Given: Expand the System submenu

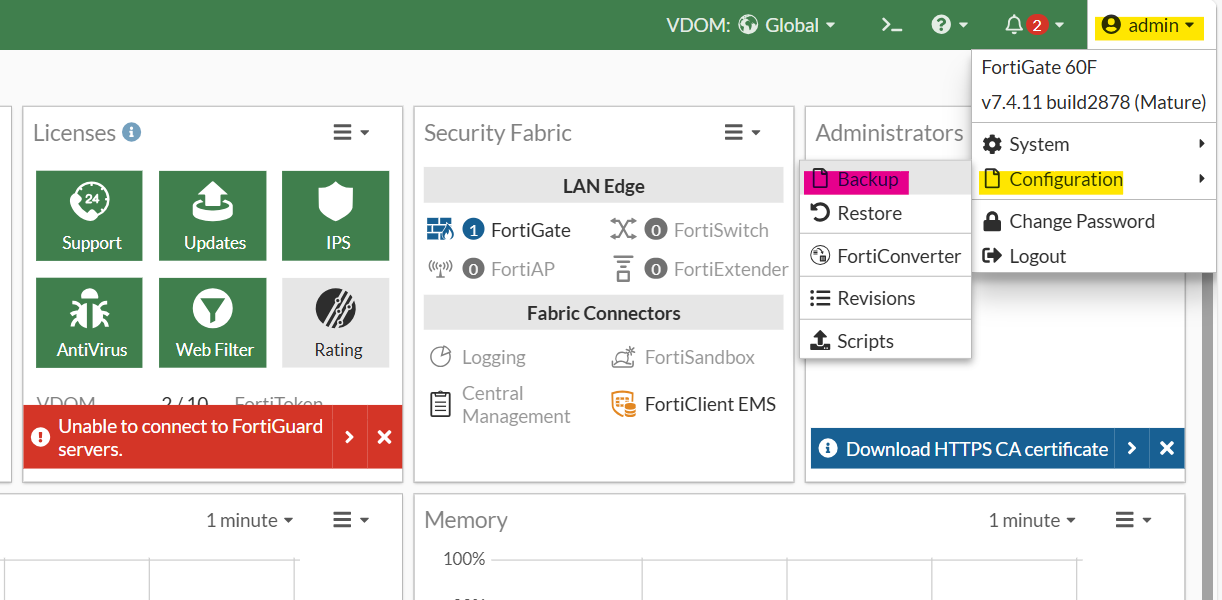Looking at the screenshot, I should click(x=1094, y=144).
